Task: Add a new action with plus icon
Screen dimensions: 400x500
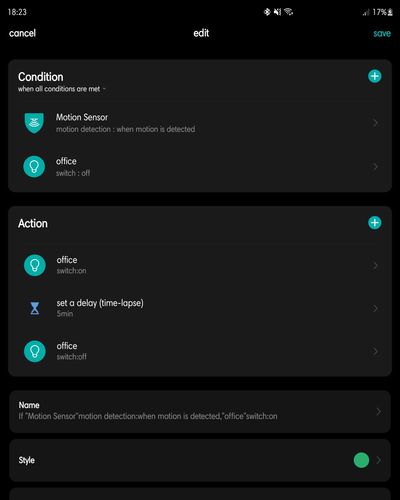Action: [375, 223]
